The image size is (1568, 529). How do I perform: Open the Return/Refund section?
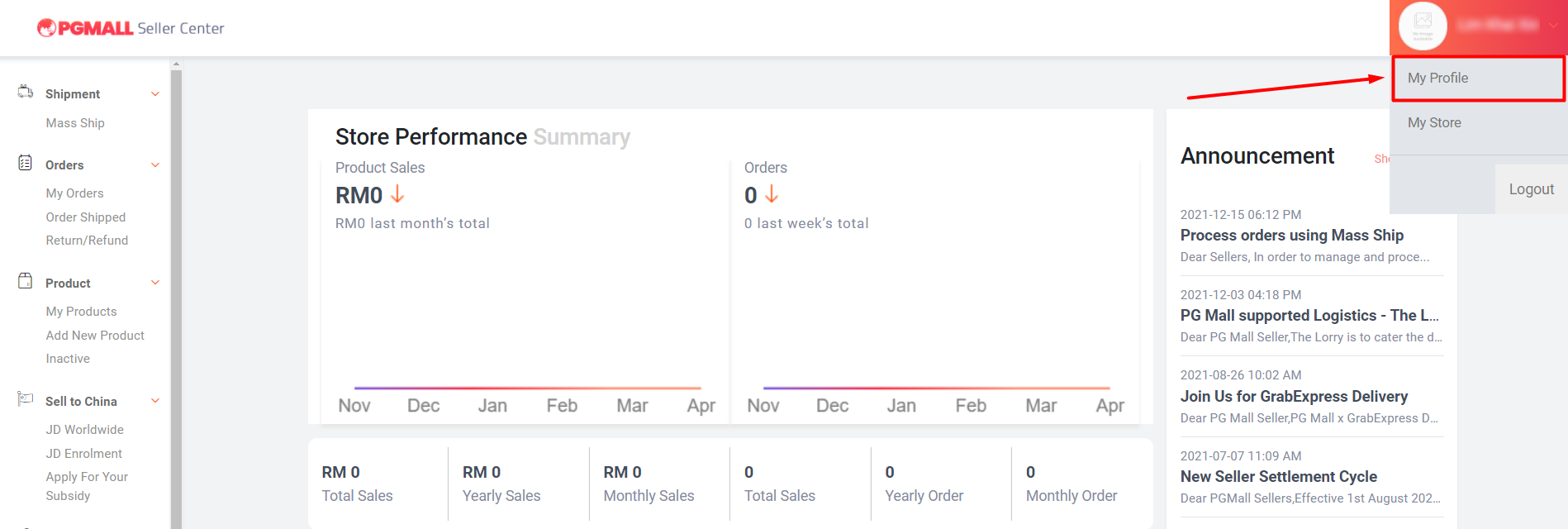pyautogui.click(x=87, y=240)
